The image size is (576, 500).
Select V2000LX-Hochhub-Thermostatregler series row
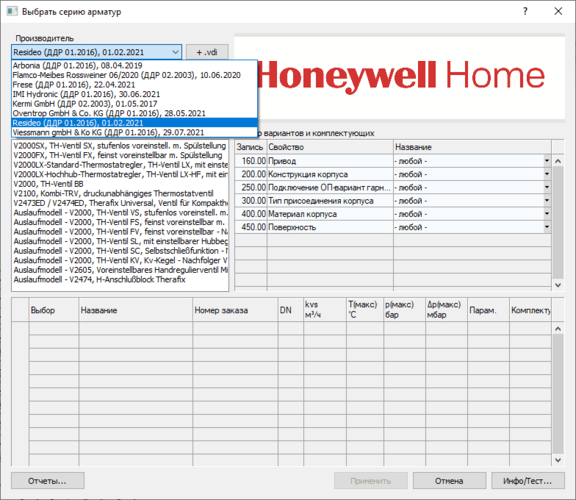coord(120,174)
